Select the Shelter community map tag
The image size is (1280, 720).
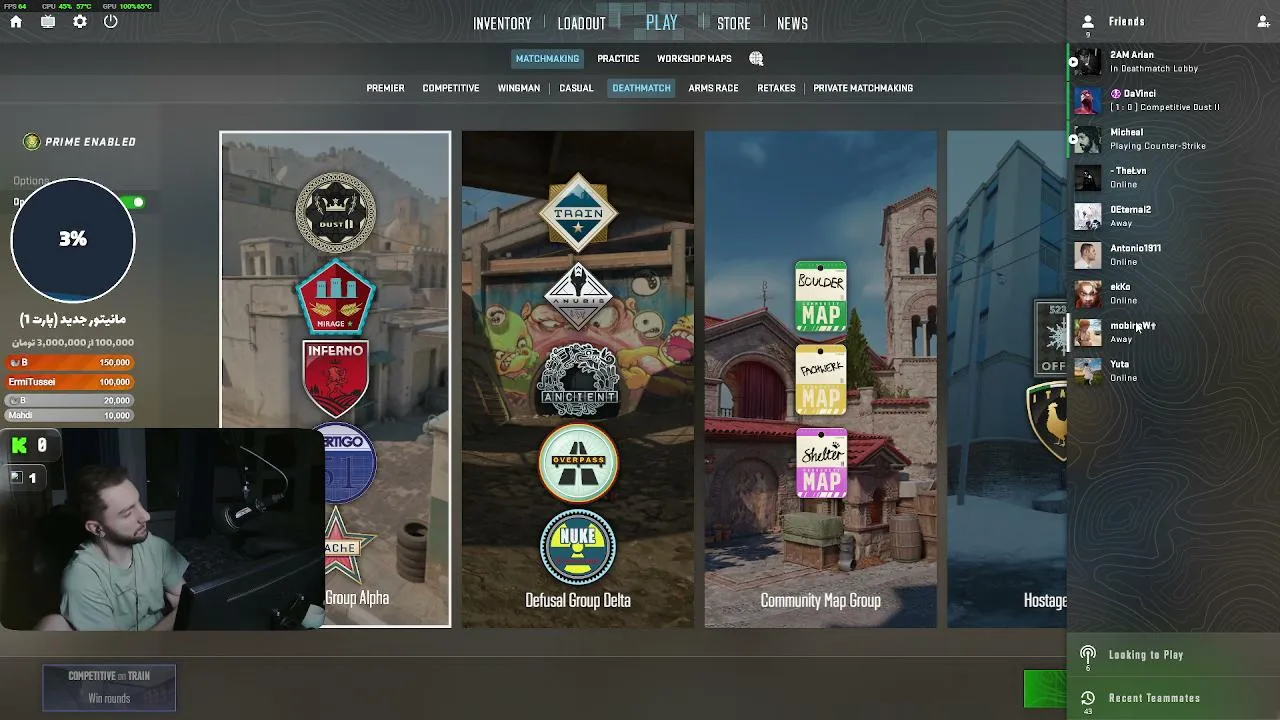coord(821,464)
